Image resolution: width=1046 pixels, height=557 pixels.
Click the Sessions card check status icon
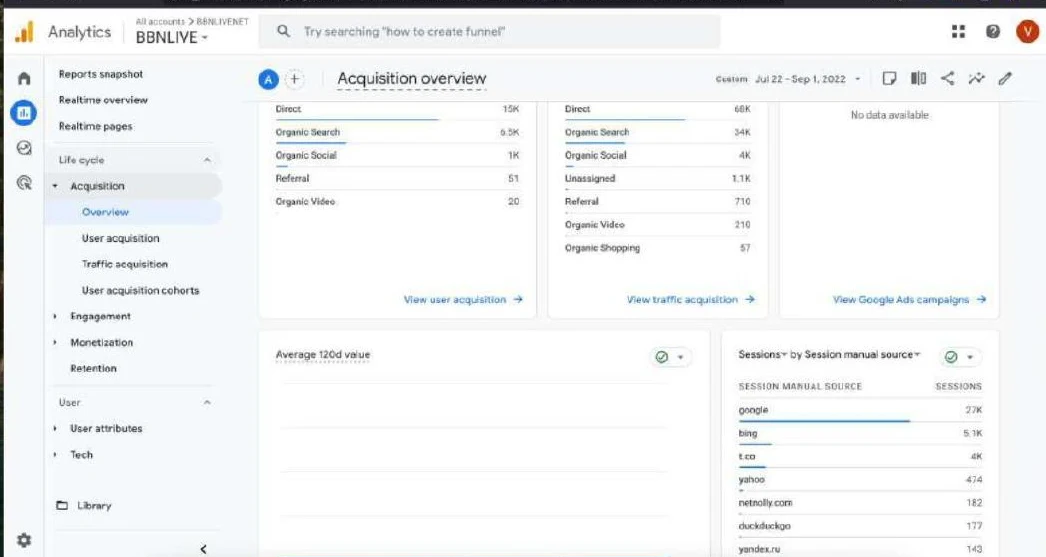click(x=951, y=357)
